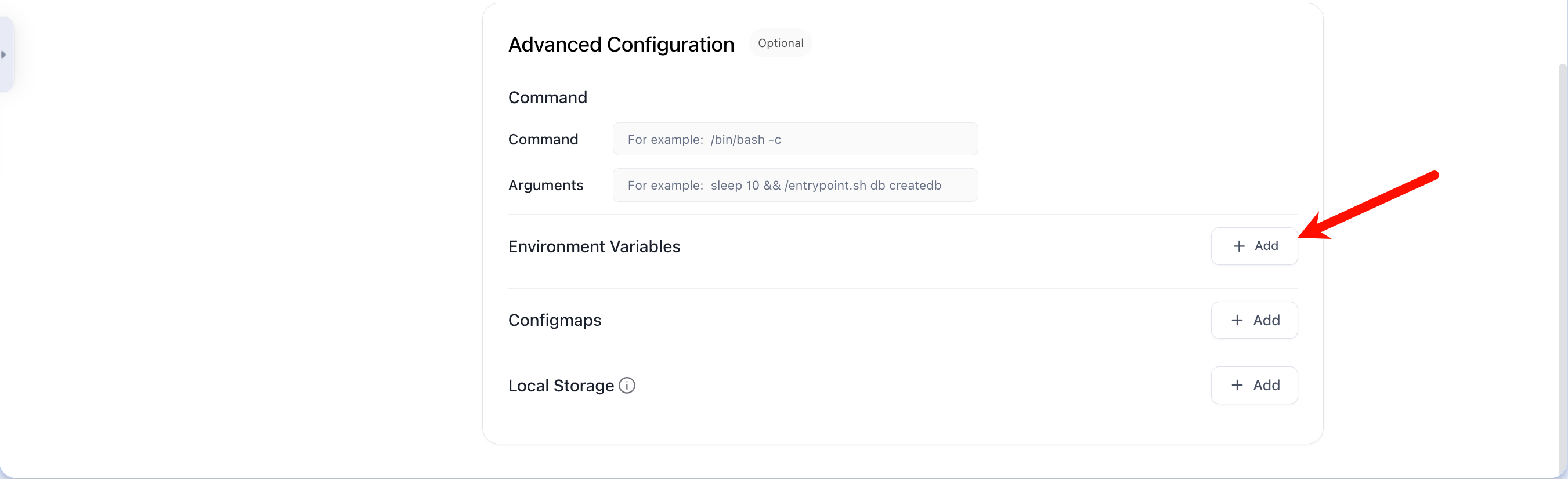1568x479 pixels.
Task: Click the Configmaps section label
Action: pos(554,320)
